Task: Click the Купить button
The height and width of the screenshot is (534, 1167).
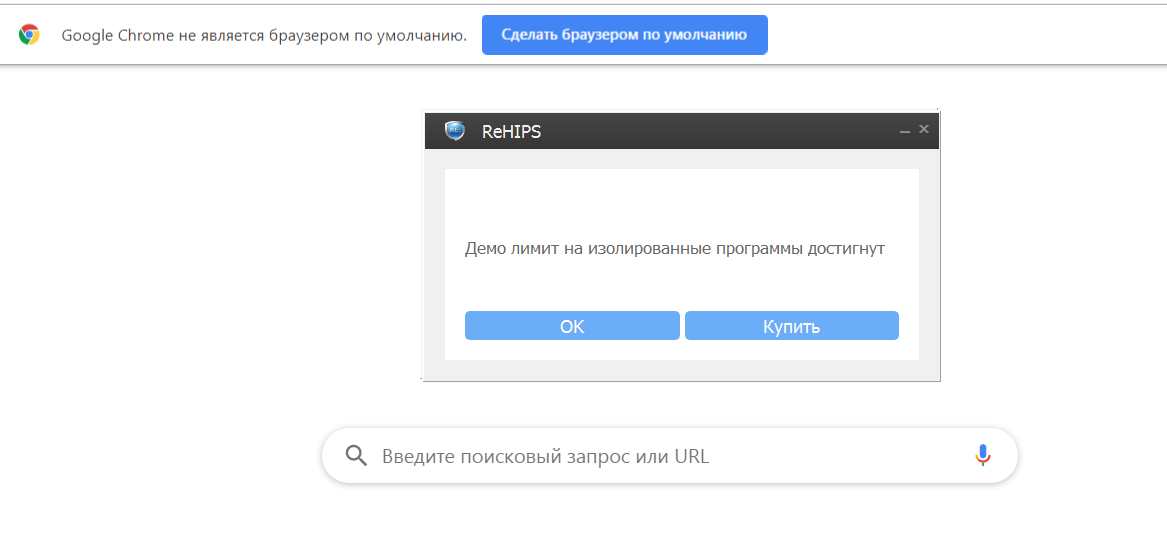Action: 791,326
